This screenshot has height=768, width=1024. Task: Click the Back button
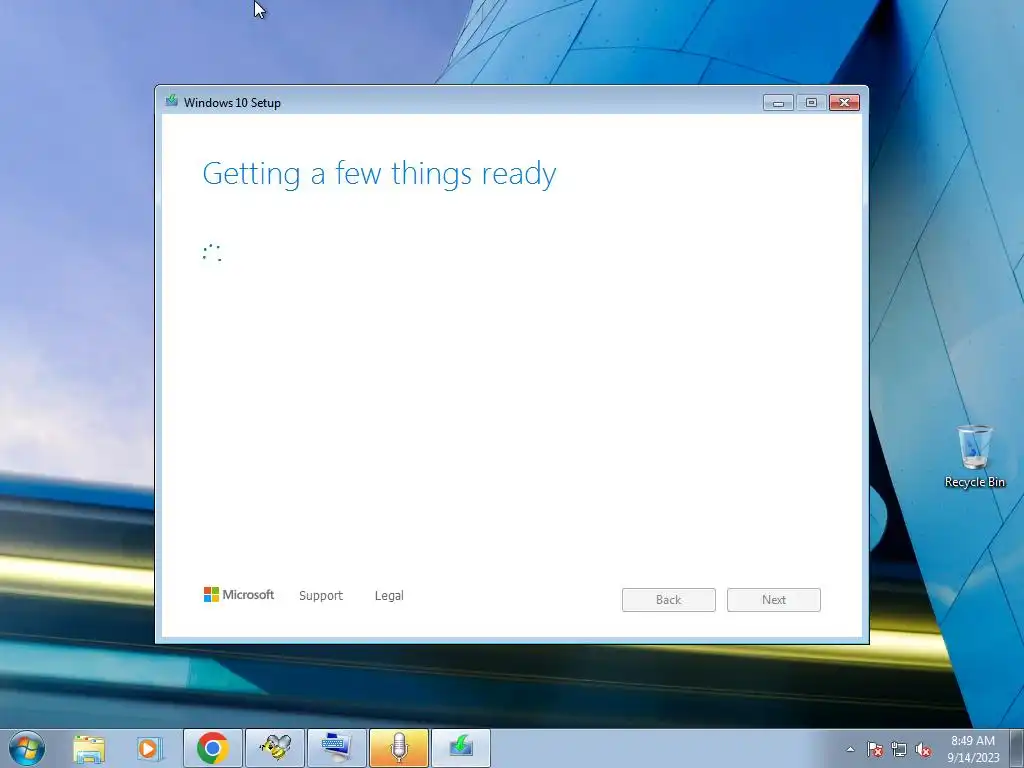pos(669,600)
